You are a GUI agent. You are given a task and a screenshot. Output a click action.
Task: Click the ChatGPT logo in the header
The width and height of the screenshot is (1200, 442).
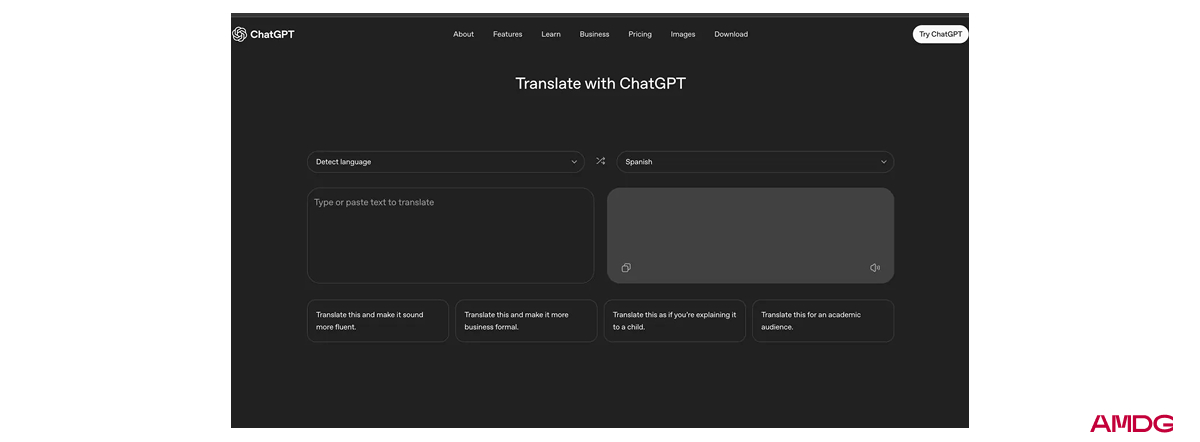(263, 34)
